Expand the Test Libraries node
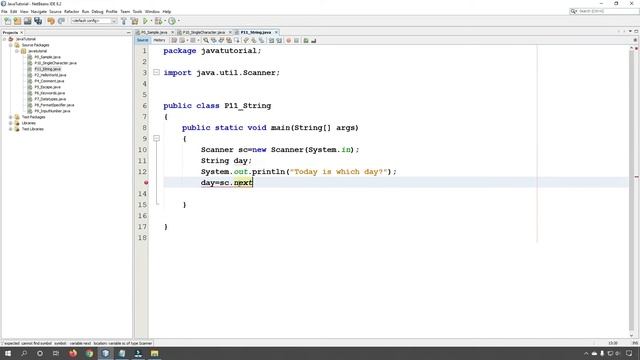The height and width of the screenshot is (360, 640). (x=11, y=129)
